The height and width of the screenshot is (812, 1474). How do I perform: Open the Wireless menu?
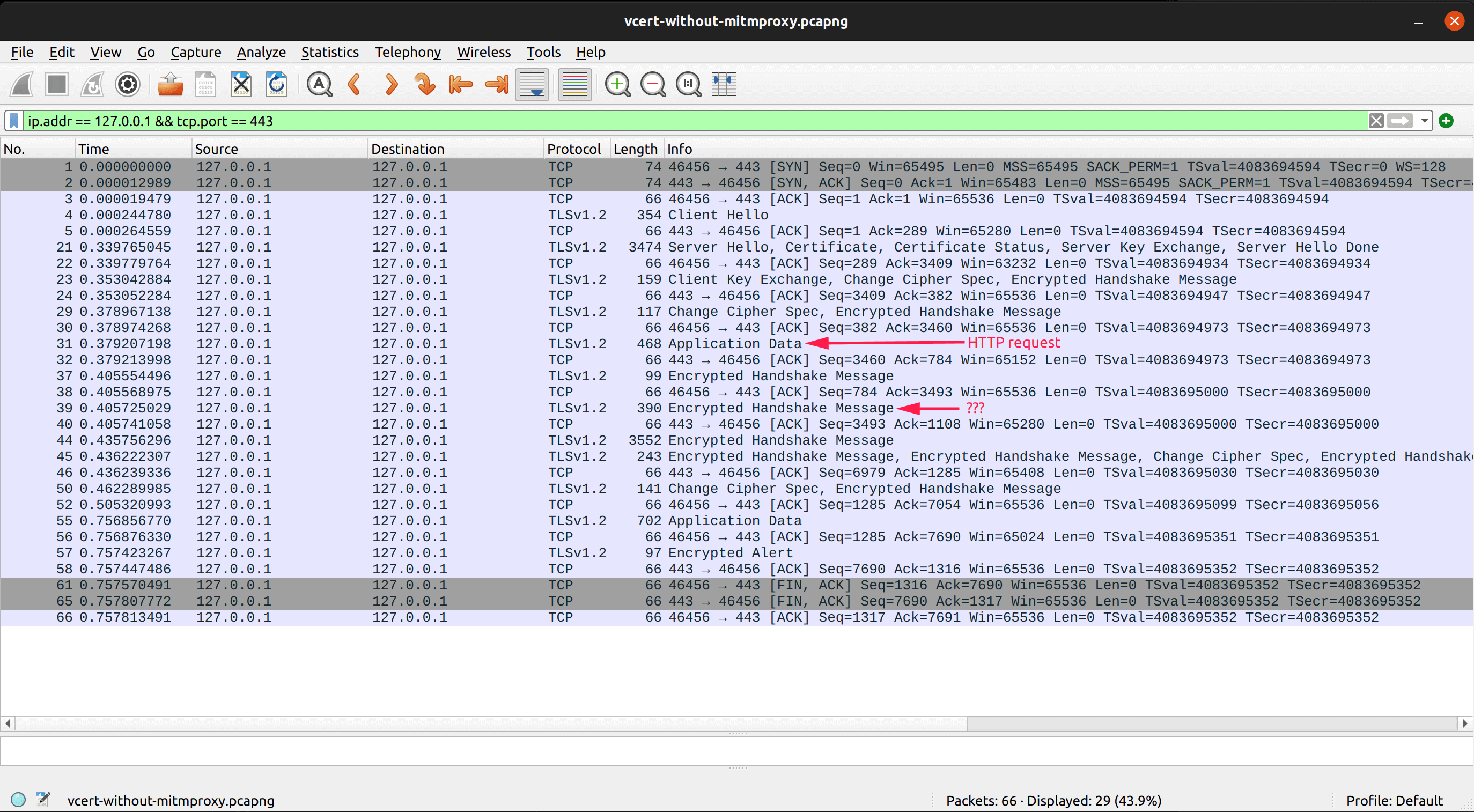tap(483, 52)
